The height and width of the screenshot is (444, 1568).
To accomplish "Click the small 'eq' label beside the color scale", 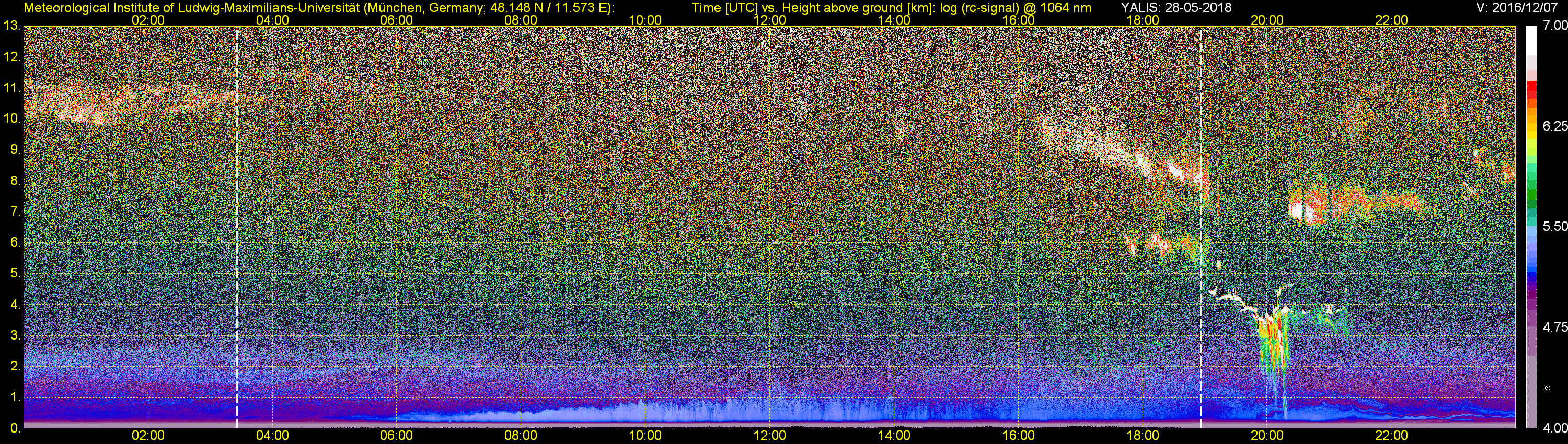I will [1548, 388].
